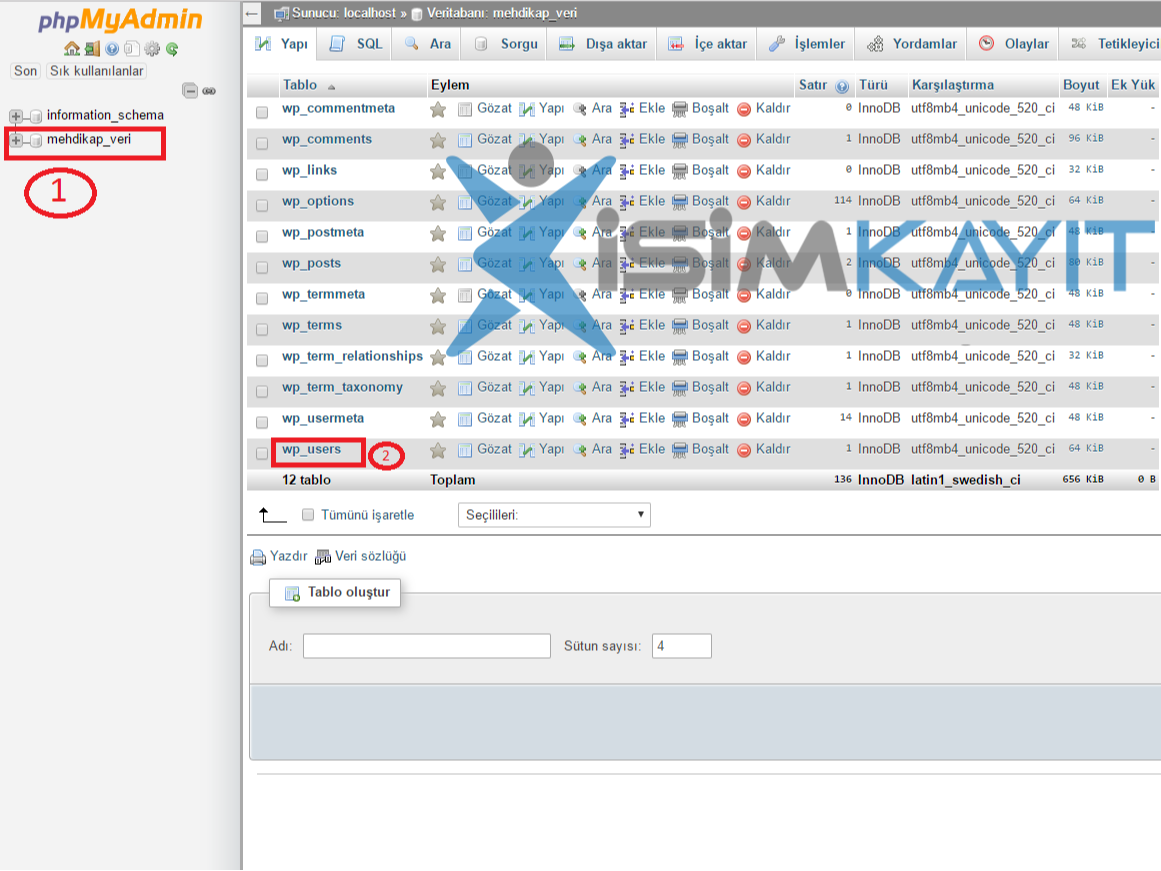Mark the wp_usermeta checkbox
Image resolution: width=1161 pixels, height=871 pixels.
(x=262, y=422)
